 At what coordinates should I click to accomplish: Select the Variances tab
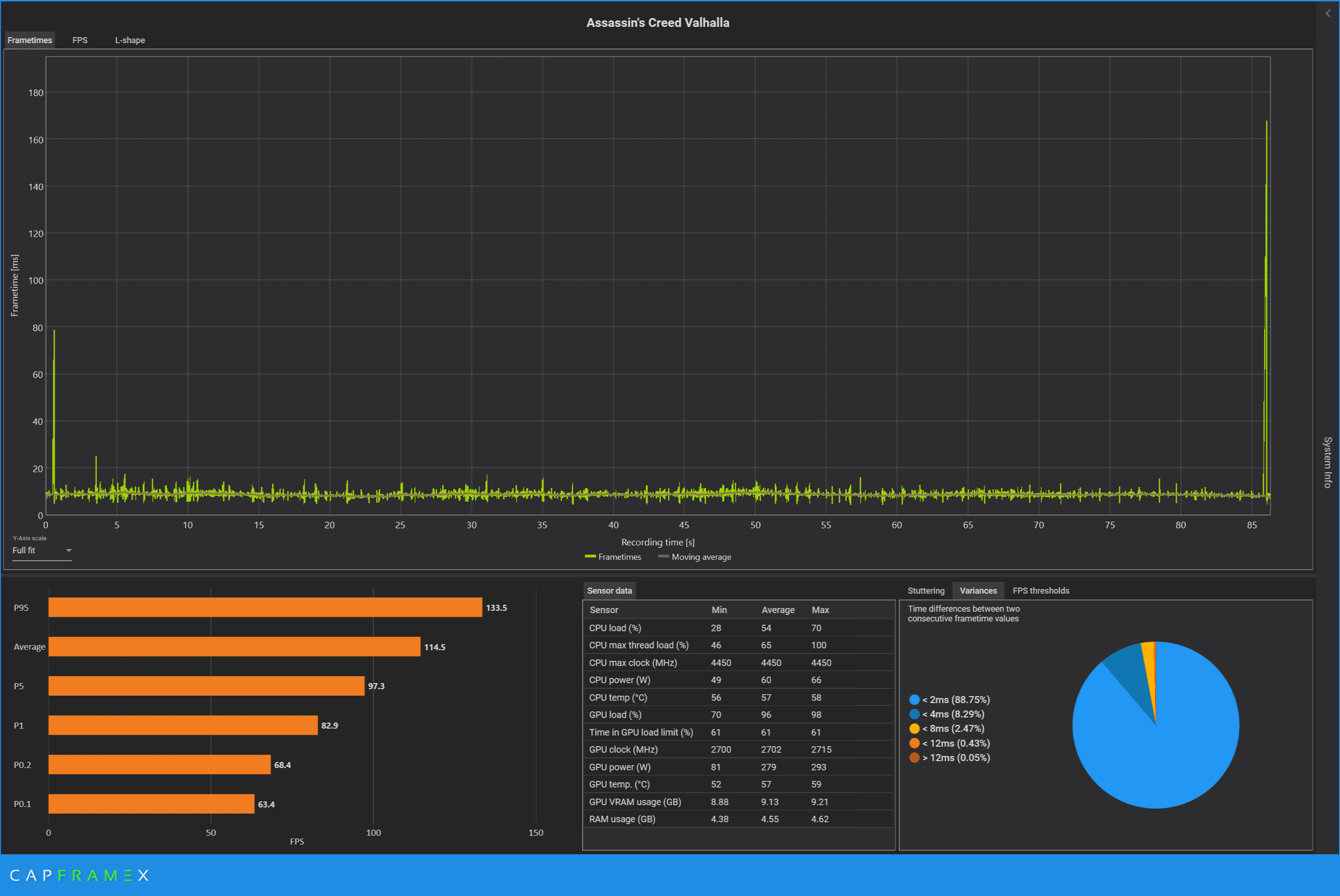[978, 590]
